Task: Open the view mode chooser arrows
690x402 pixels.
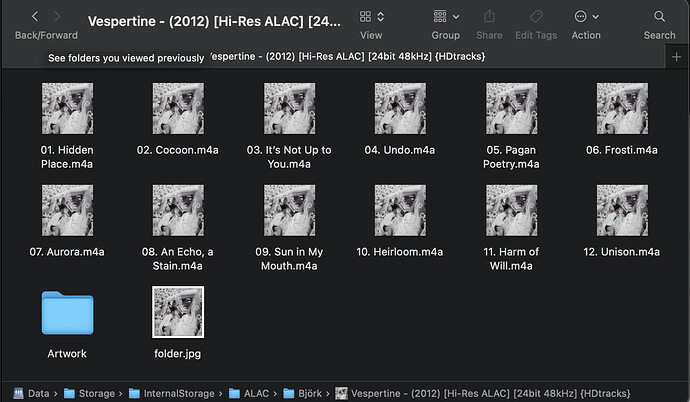Action: (381, 17)
